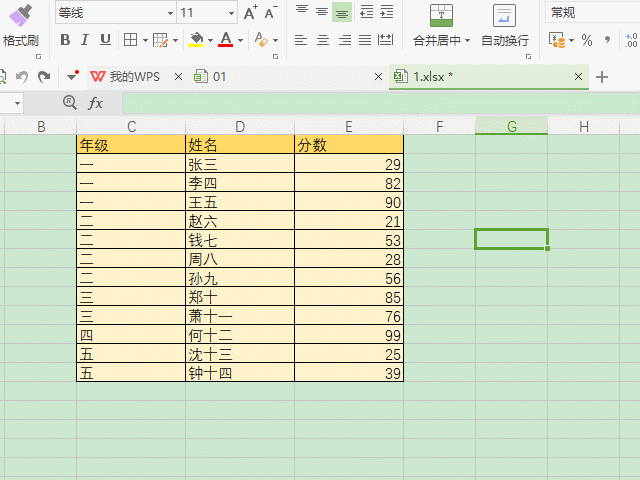640x480 pixels.
Task: Add a new tab with plus button
Action: tap(602, 77)
